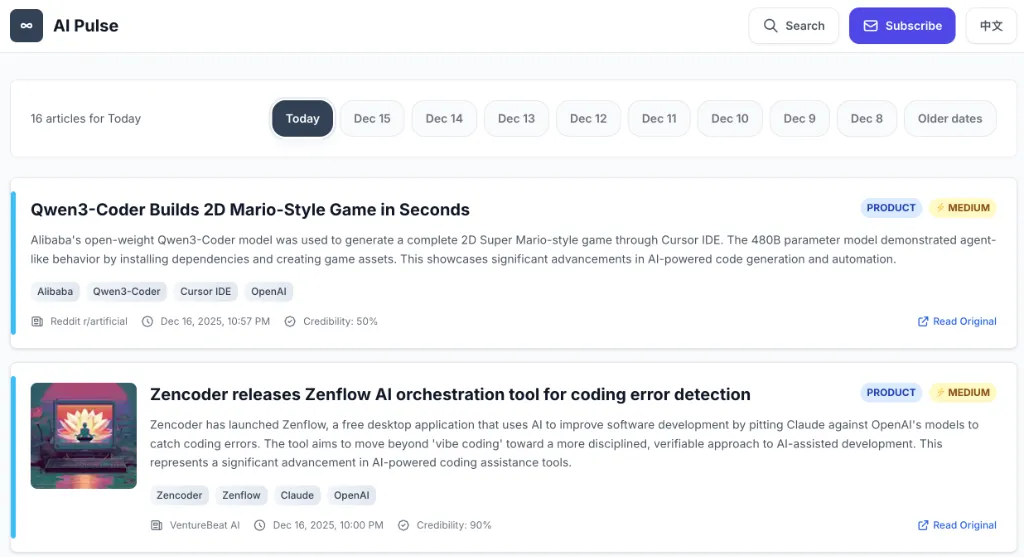Open Read Original link for Qwen3-Coder article
This screenshot has width=1024, height=557.
click(957, 321)
